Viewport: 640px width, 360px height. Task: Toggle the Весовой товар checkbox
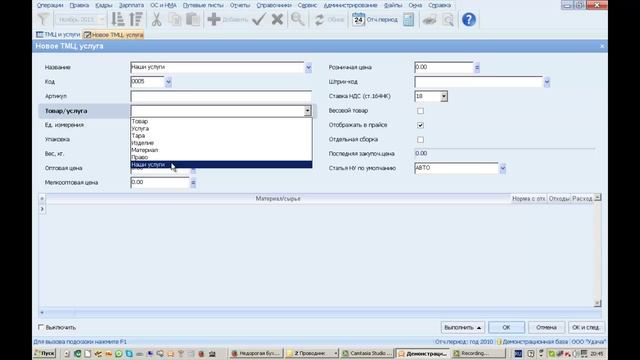[420, 111]
